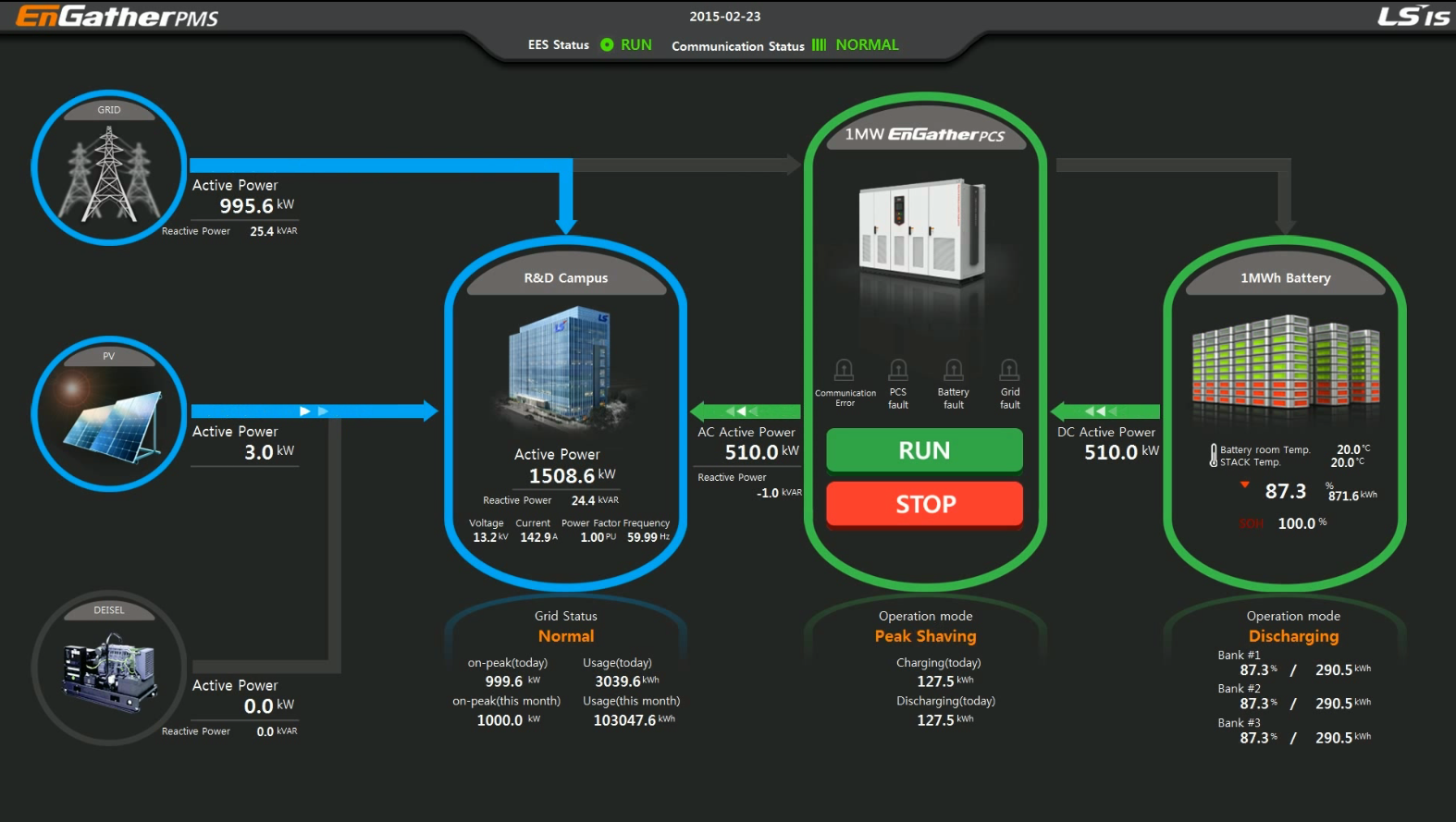
Task: Click on-peak today value 999.6 kW
Action: pos(512,681)
